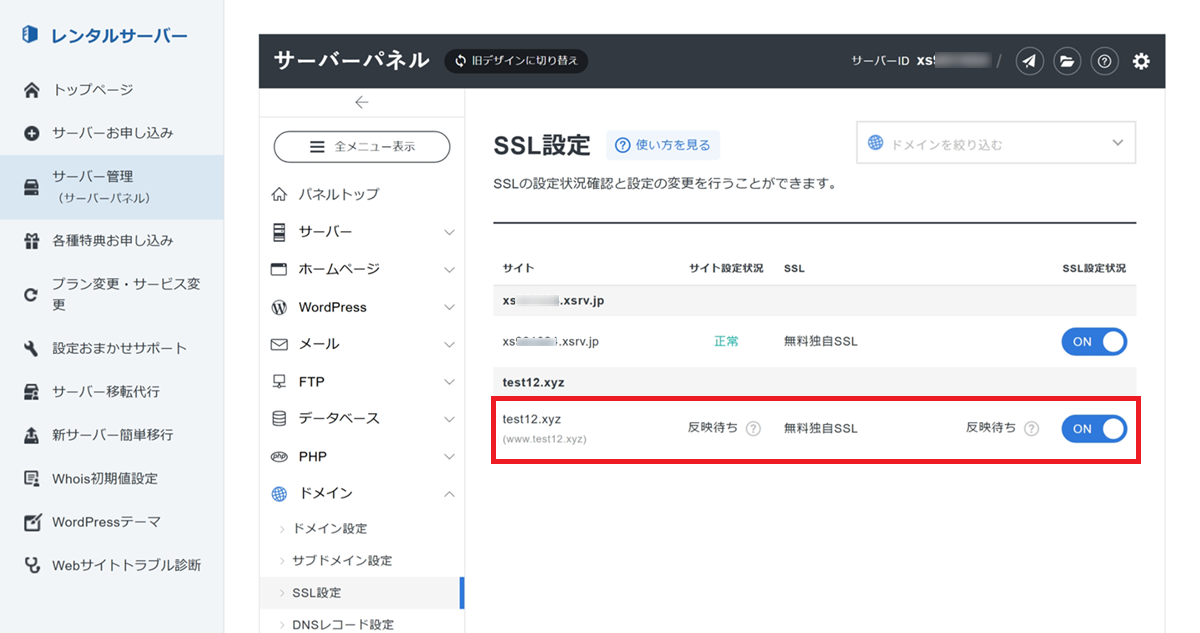This screenshot has width=1200, height=633.
Task: Select サブドメイン設定 submenu item
Action: [342, 560]
